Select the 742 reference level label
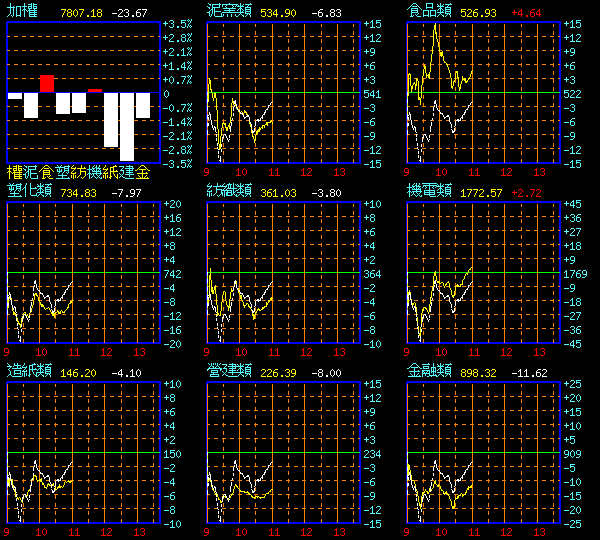This screenshot has width=600, height=540. tap(172, 274)
